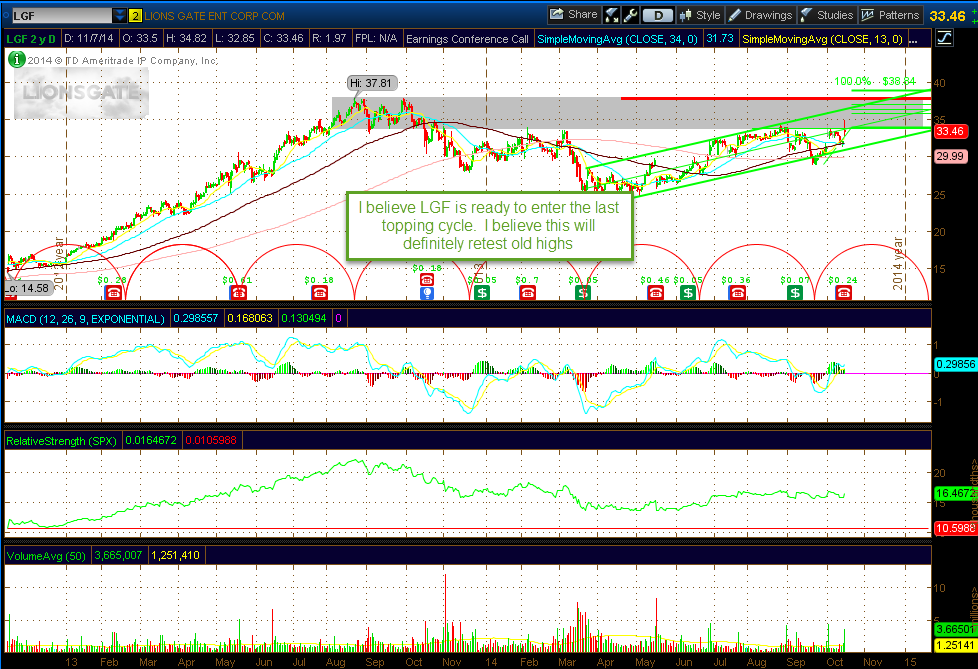Click the average volume value 1,251,410
This screenshot has height=669, width=978.
(x=175, y=555)
